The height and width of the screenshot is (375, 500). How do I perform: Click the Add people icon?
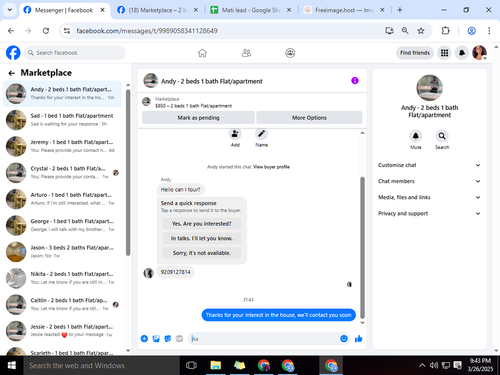point(235,134)
